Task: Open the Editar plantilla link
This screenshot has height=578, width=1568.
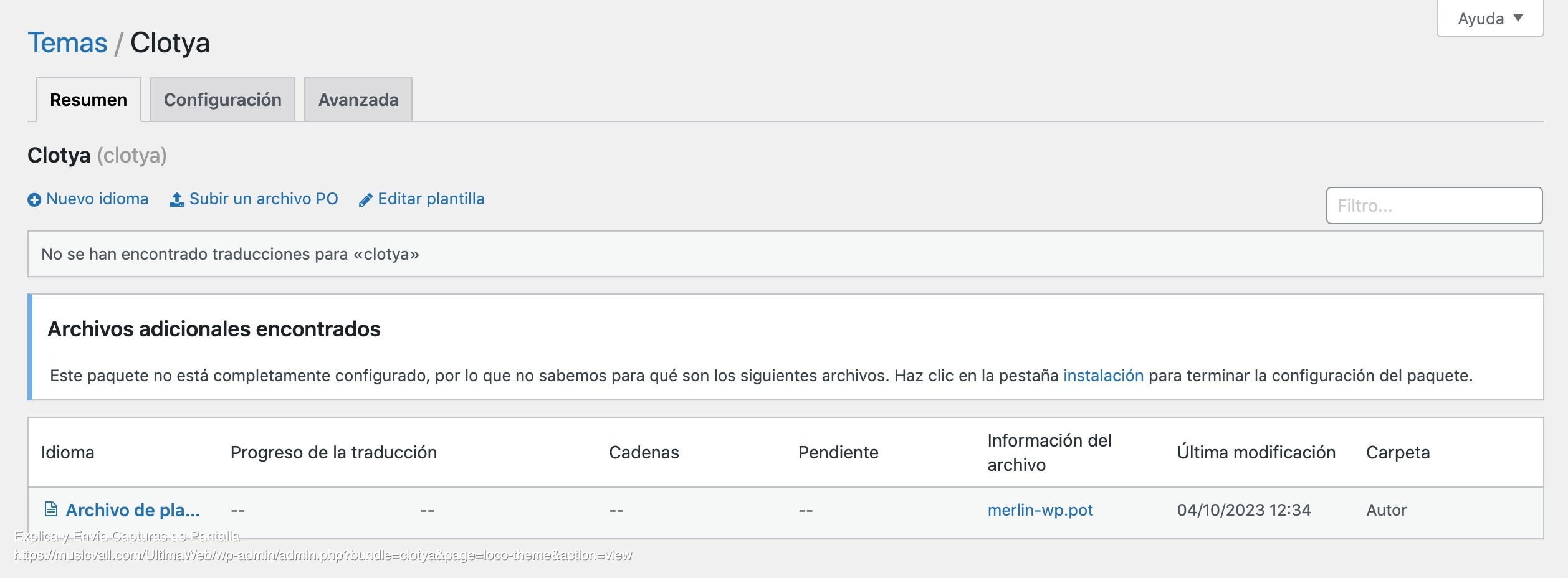Action: click(431, 199)
